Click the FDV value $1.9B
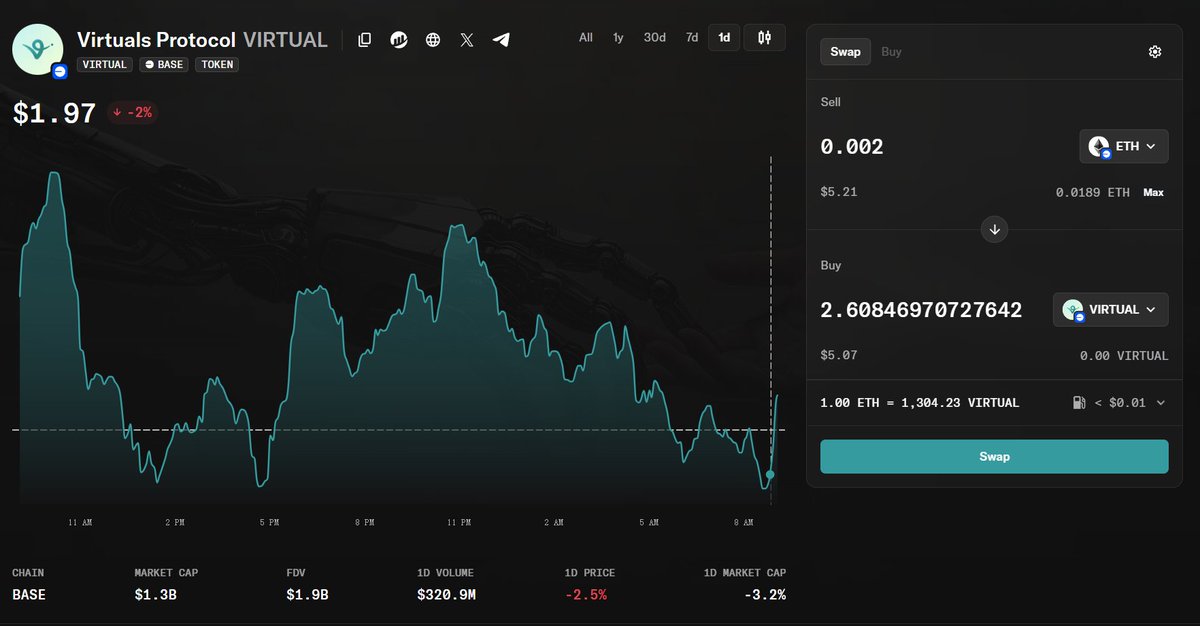This screenshot has height=626, width=1200. [307, 595]
